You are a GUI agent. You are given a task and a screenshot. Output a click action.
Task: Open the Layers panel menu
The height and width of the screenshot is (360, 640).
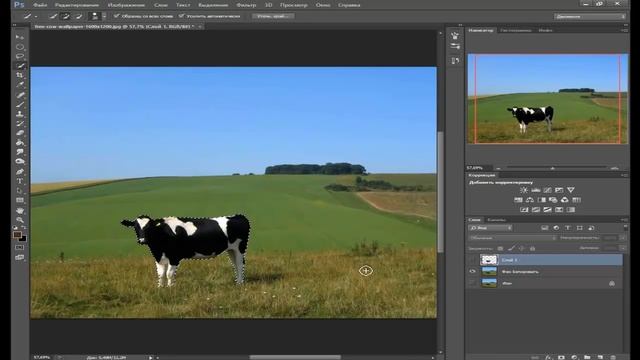pyautogui.click(x=624, y=220)
